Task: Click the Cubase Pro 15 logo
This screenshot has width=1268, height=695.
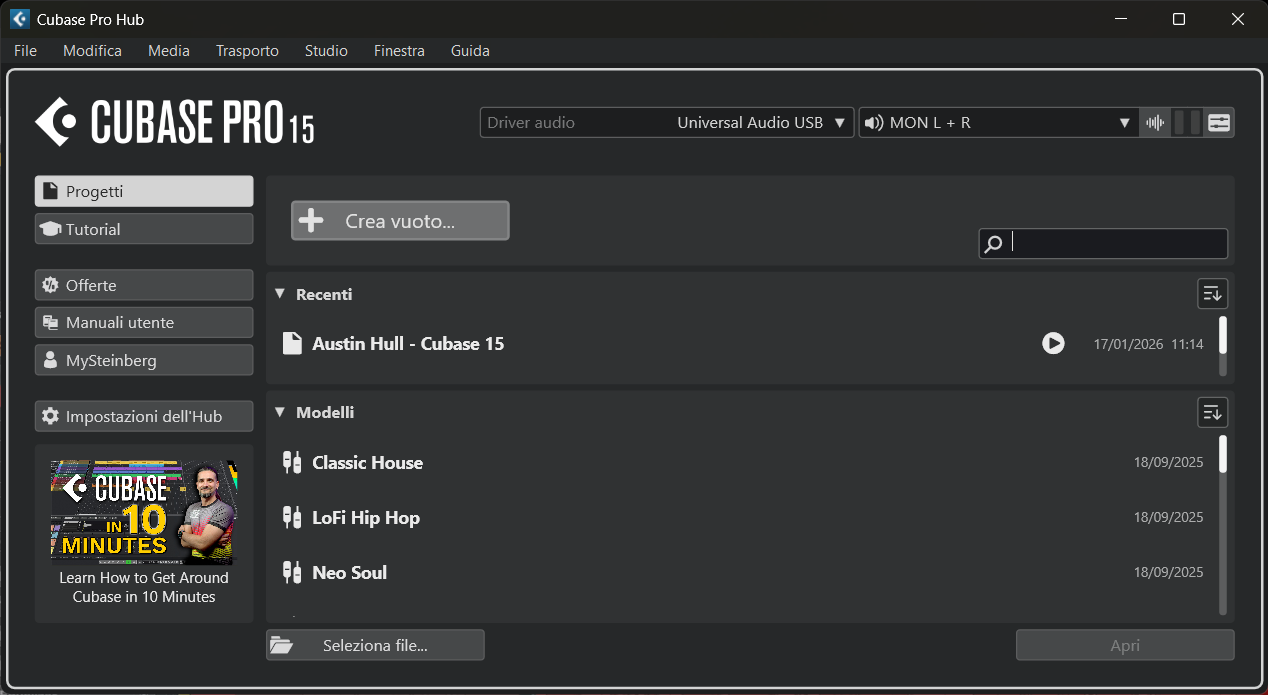Action: [175, 123]
